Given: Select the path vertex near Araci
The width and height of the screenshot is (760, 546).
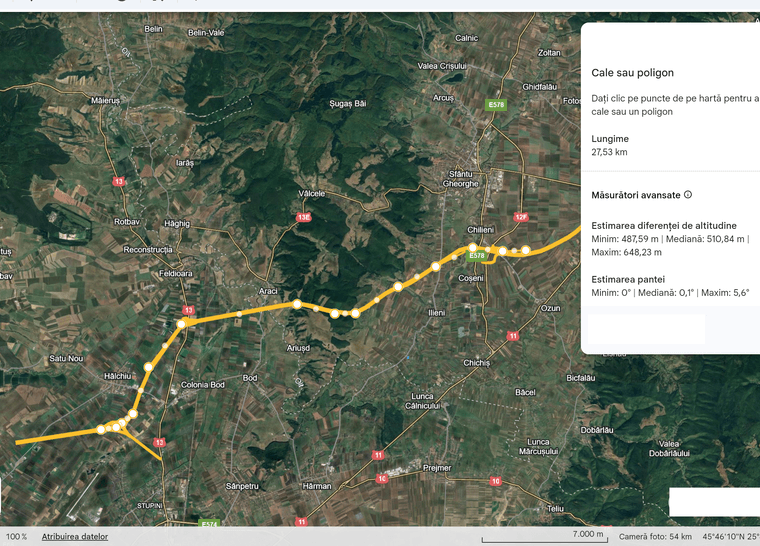Looking at the screenshot, I should click(297, 303).
